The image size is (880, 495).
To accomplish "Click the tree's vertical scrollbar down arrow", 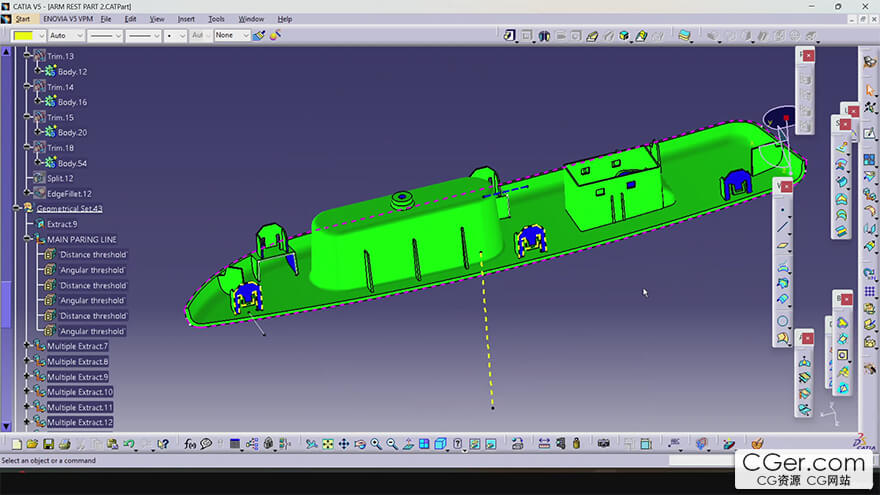I will pyautogui.click(x=5, y=426).
